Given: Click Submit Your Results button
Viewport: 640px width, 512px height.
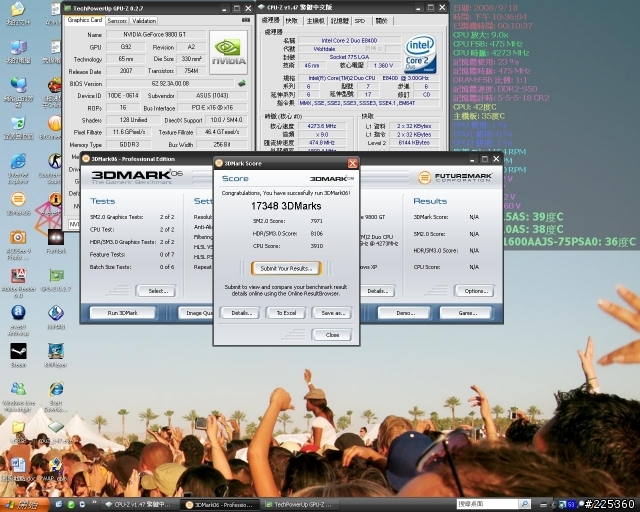Looking at the screenshot, I should pyautogui.click(x=286, y=268).
